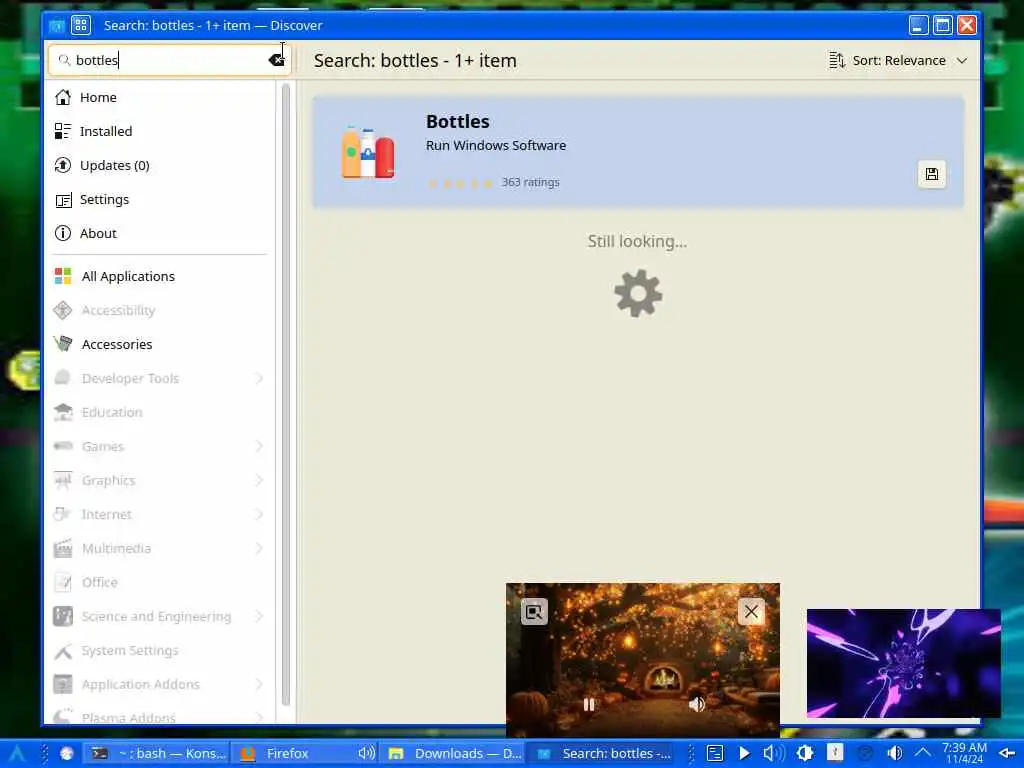Click the media player play tray icon

744,754
